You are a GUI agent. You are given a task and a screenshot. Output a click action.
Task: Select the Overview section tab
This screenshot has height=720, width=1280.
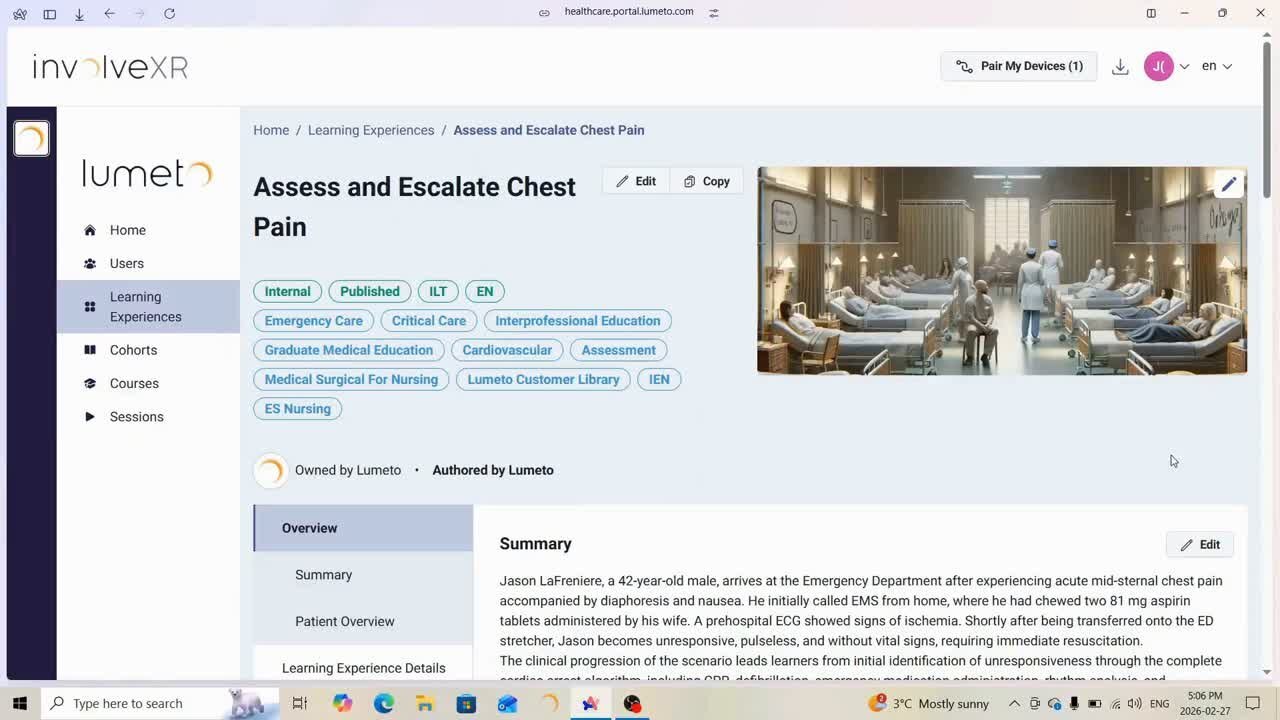pyautogui.click(x=363, y=528)
